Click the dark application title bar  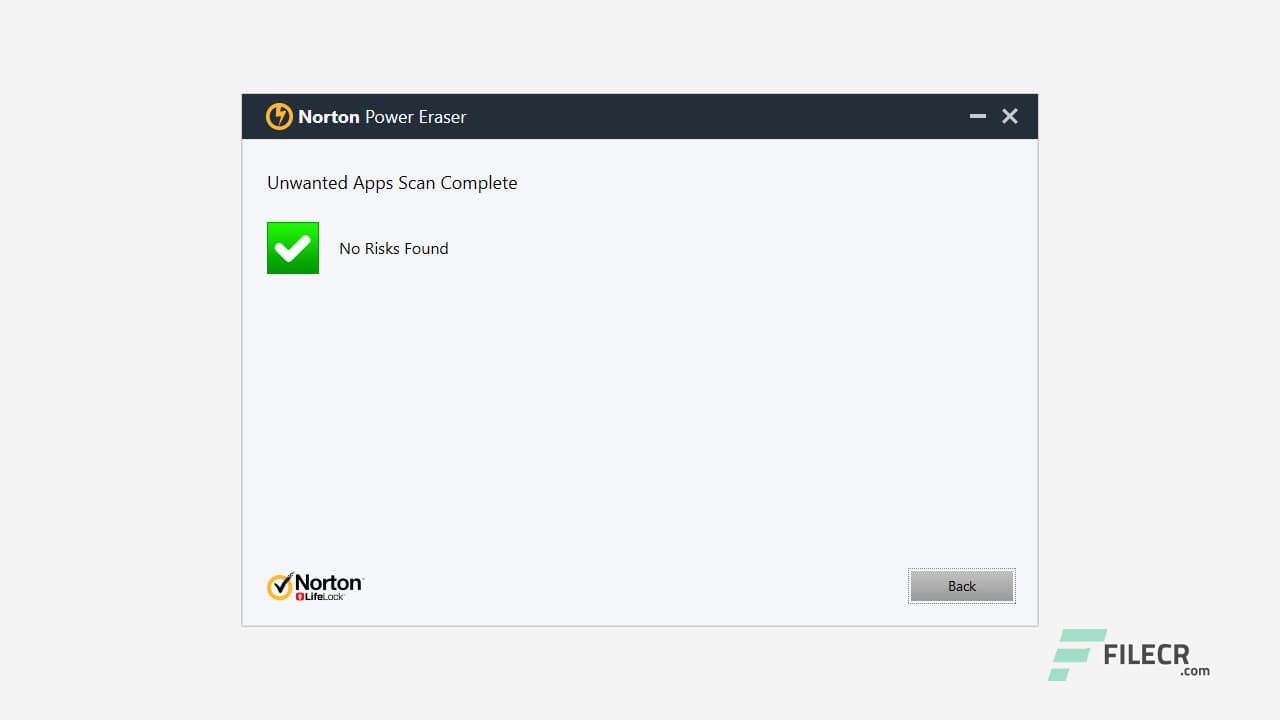[640, 116]
